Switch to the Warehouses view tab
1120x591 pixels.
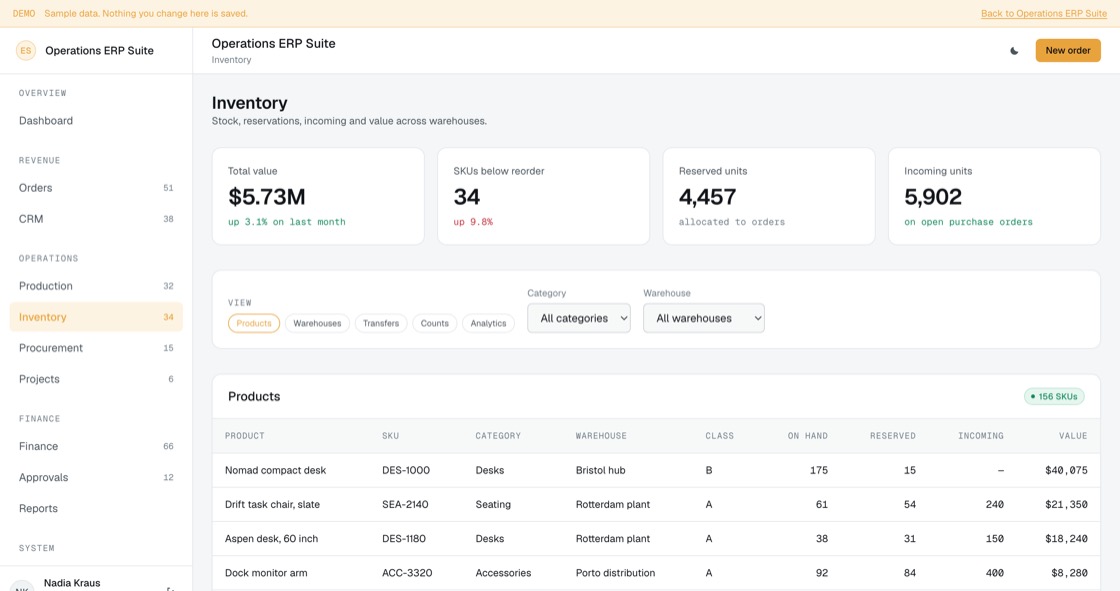[317, 323]
